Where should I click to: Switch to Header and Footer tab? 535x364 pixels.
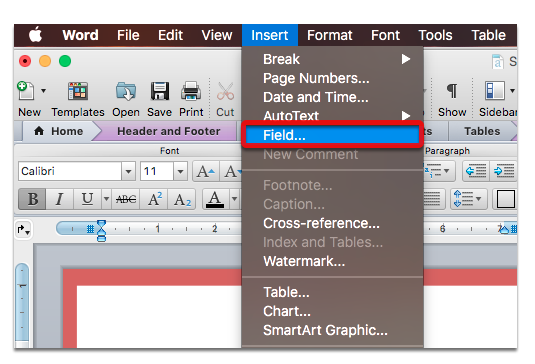click(169, 131)
